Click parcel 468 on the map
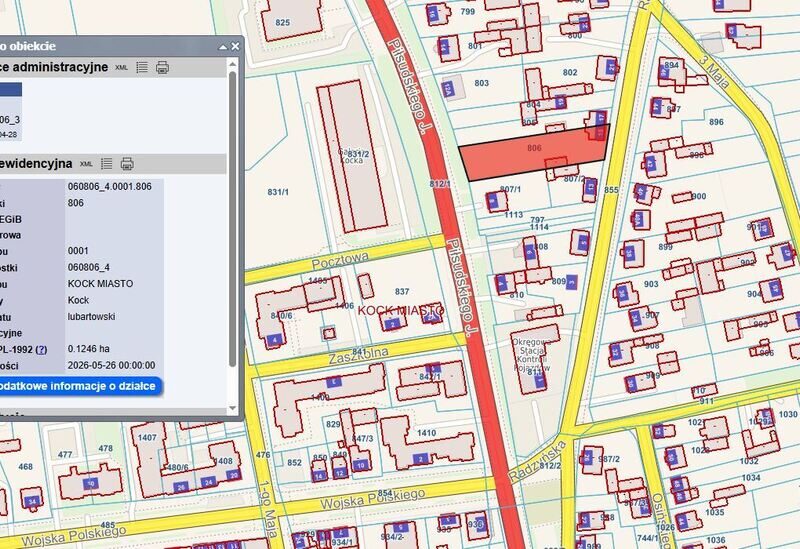800x549 pixels. point(26,466)
